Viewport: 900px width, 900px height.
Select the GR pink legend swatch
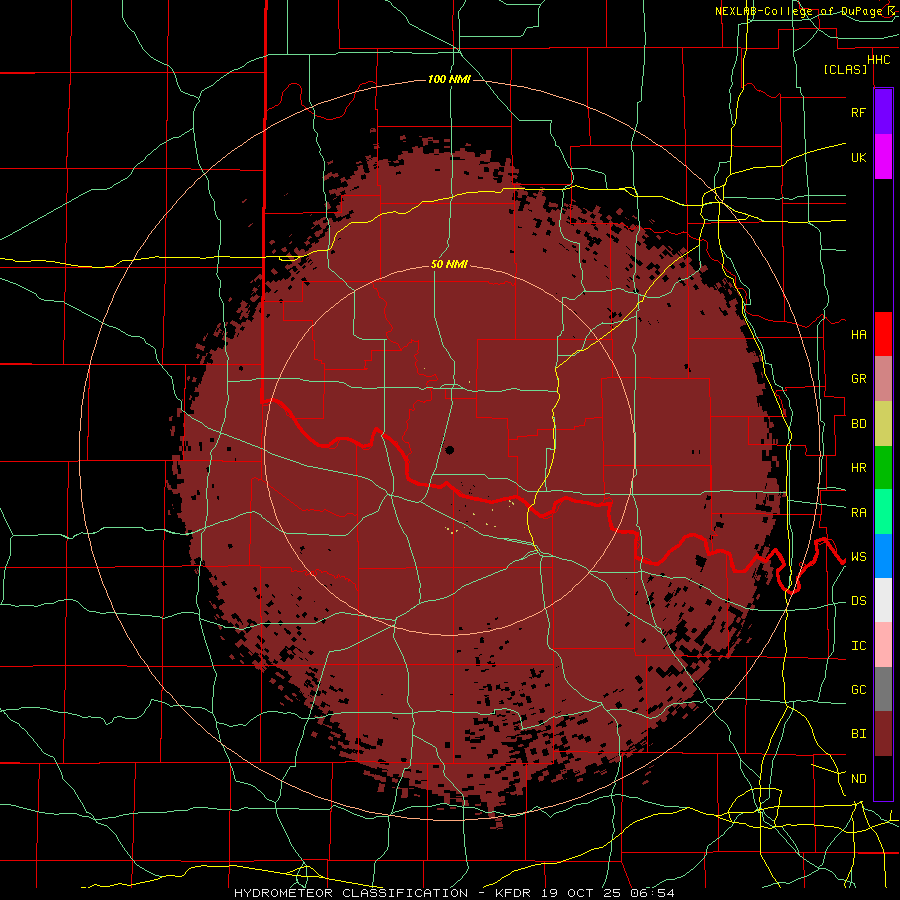883,379
